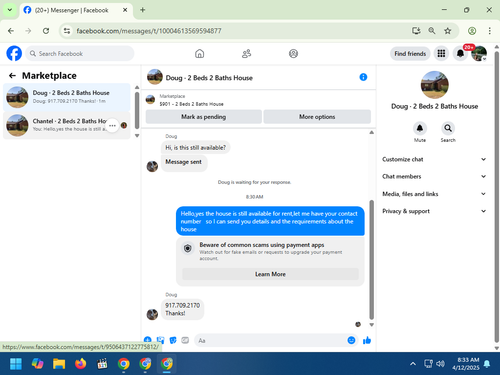Open a new browser tab
The image size is (500, 375).
tap(142, 10)
